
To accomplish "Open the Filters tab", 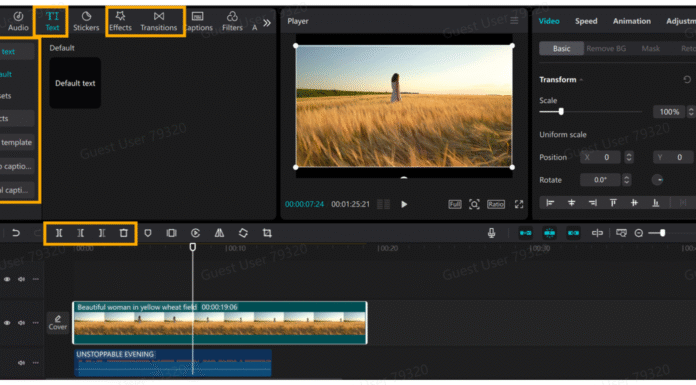I will 232,22.
